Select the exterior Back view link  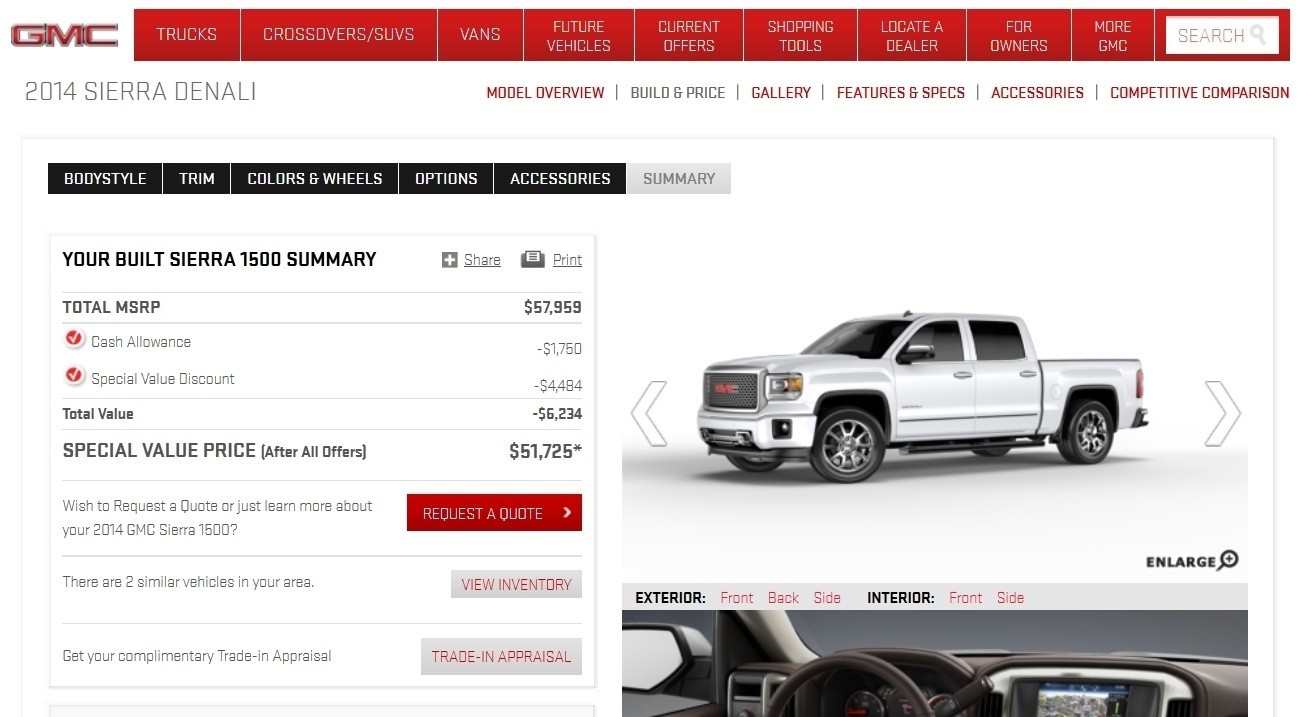(x=783, y=598)
